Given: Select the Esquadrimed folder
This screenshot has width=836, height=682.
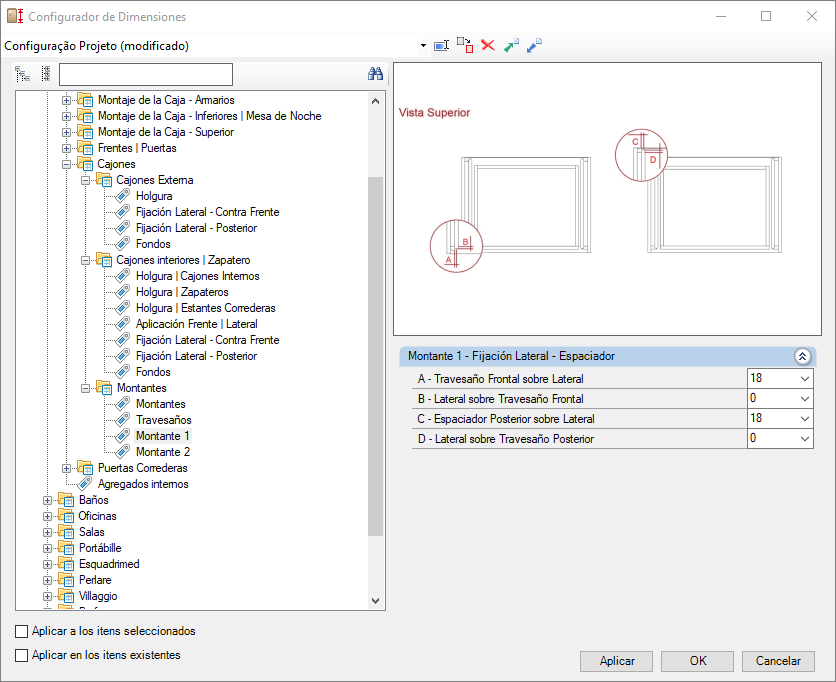Looking at the screenshot, I should pos(109,564).
